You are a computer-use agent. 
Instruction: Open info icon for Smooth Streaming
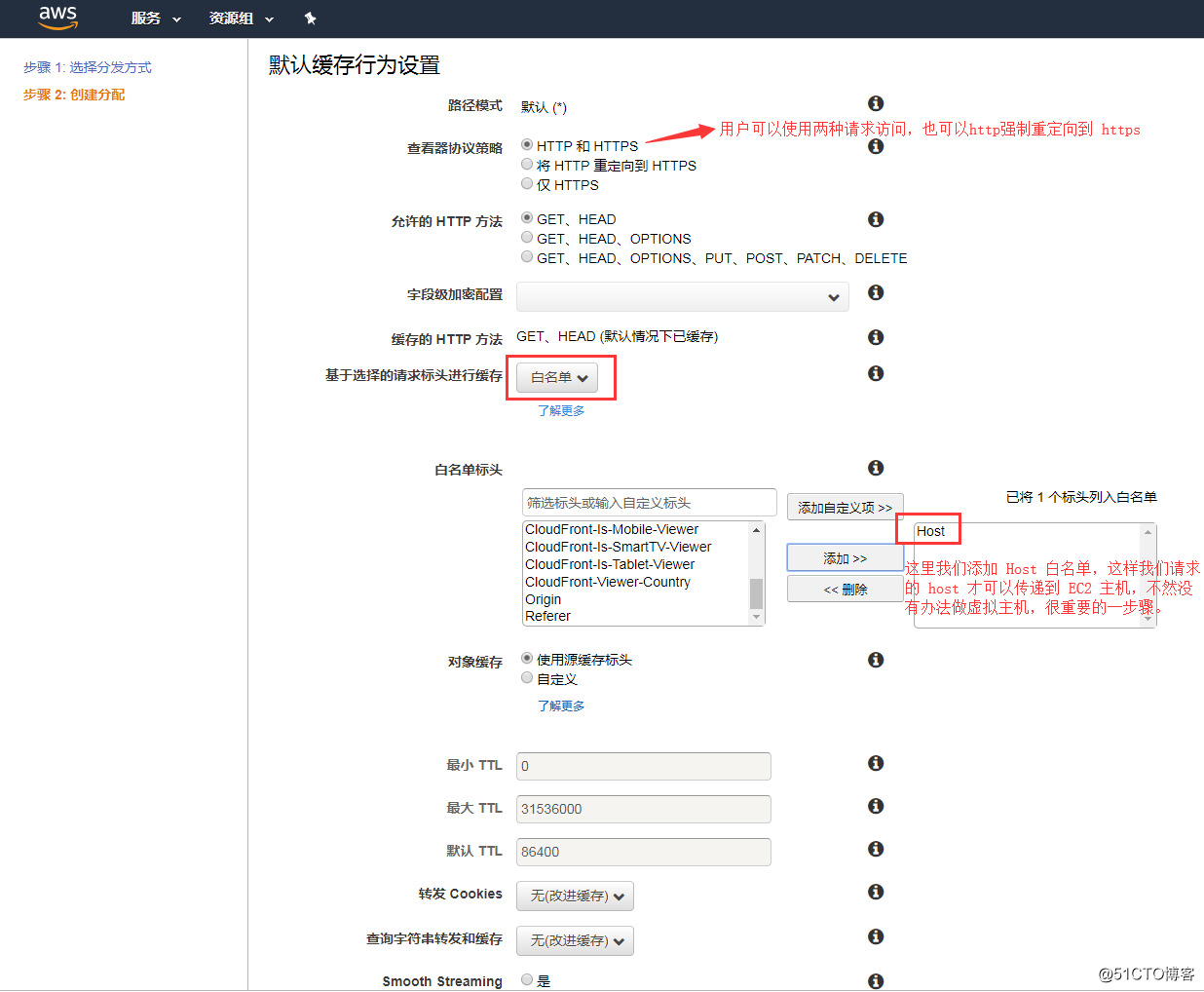pos(876,981)
